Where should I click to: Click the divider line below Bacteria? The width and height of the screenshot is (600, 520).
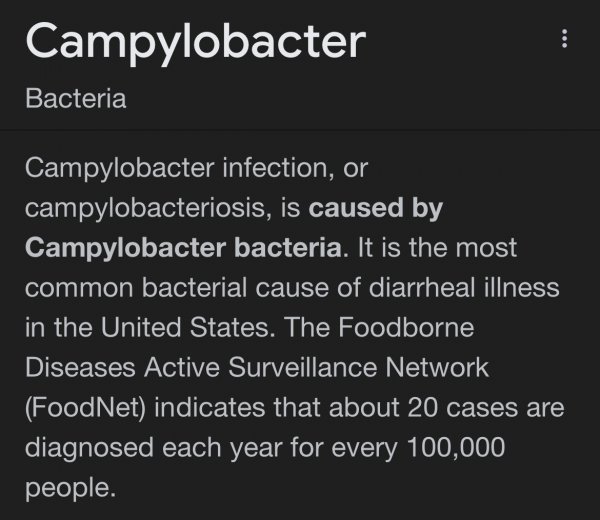[x=300, y=129]
